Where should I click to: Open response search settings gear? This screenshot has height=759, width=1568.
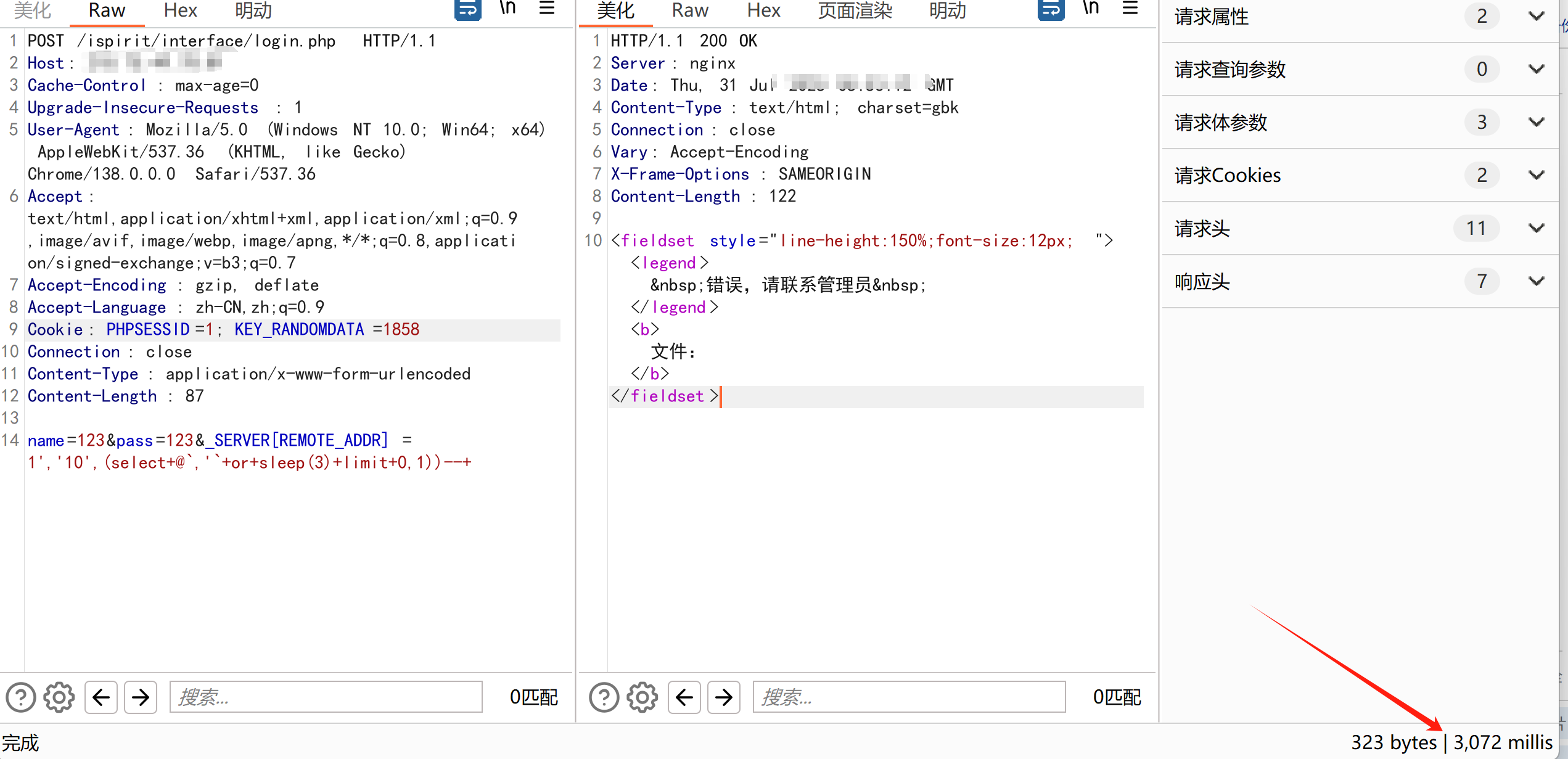tap(642, 697)
